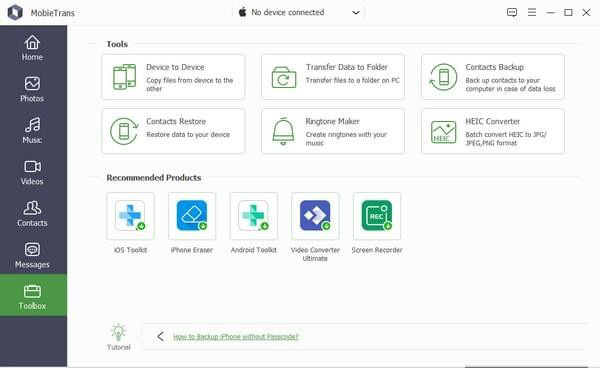Select the Android Toolkit product icon
This screenshot has height=368, width=600.
pos(253,216)
